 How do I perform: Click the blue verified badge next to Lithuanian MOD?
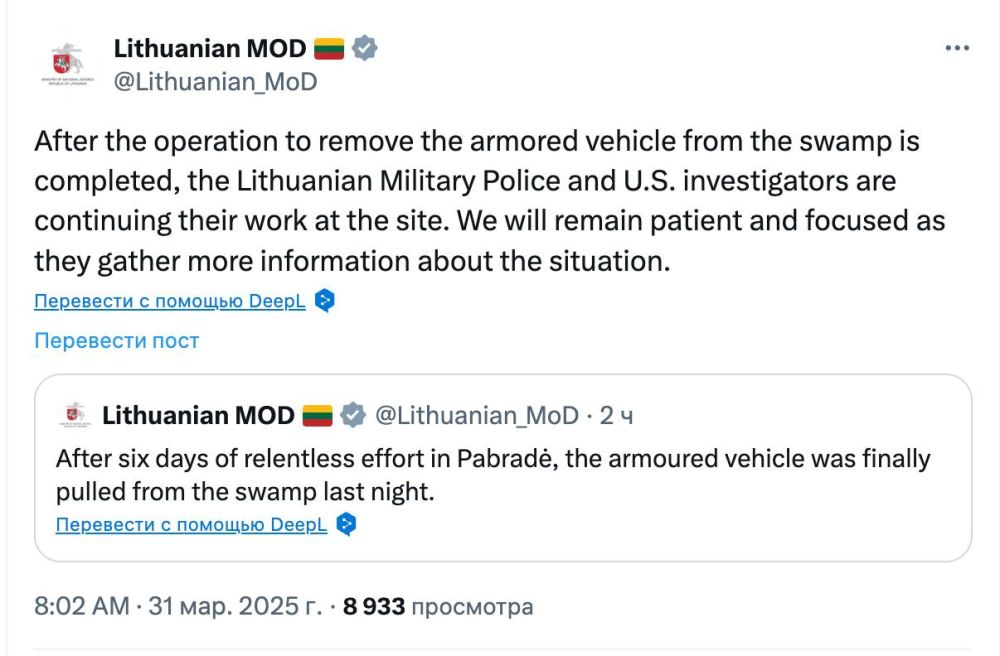click(367, 46)
